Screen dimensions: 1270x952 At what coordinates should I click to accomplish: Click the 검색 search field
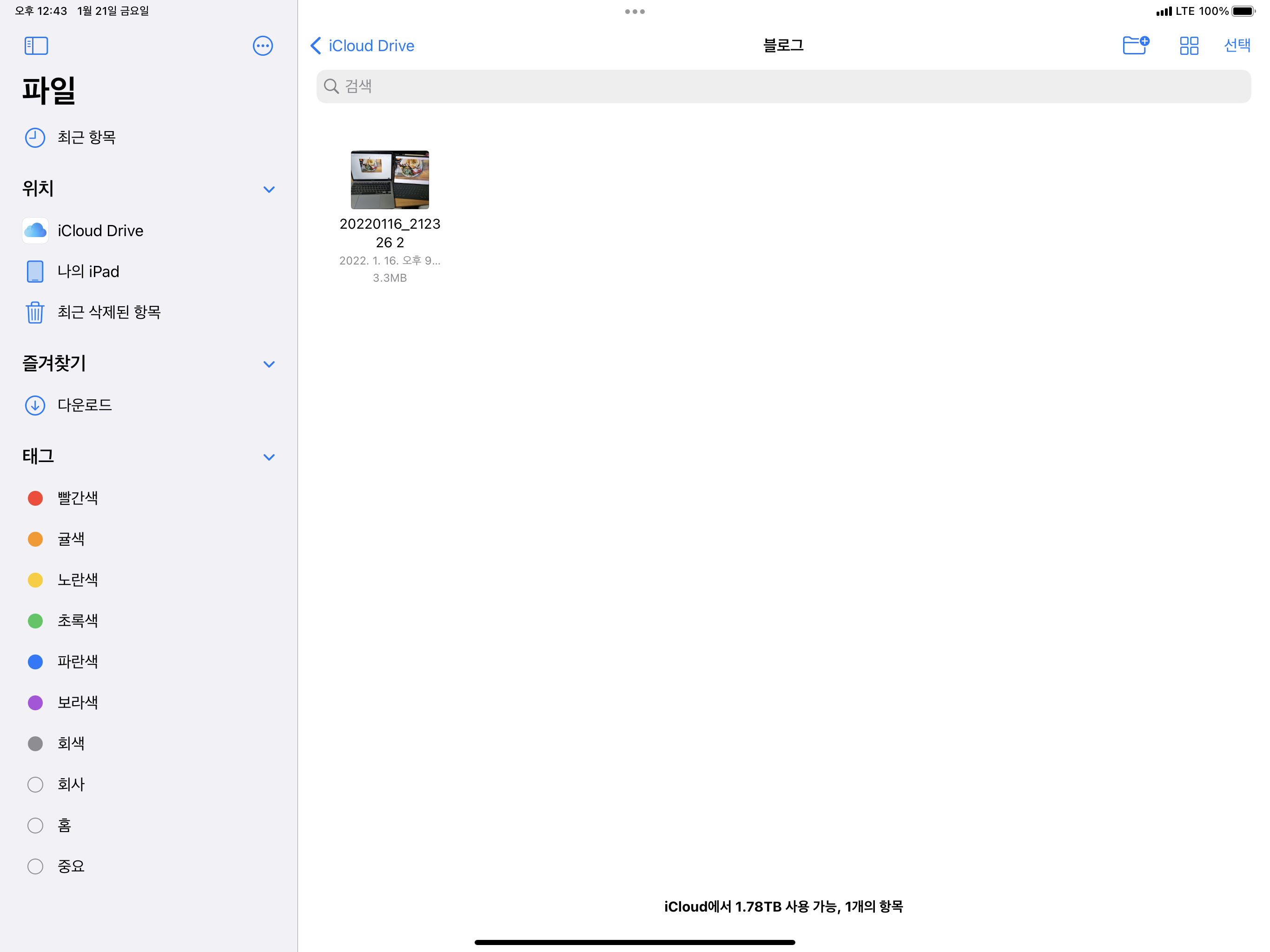[x=783, y=87]
